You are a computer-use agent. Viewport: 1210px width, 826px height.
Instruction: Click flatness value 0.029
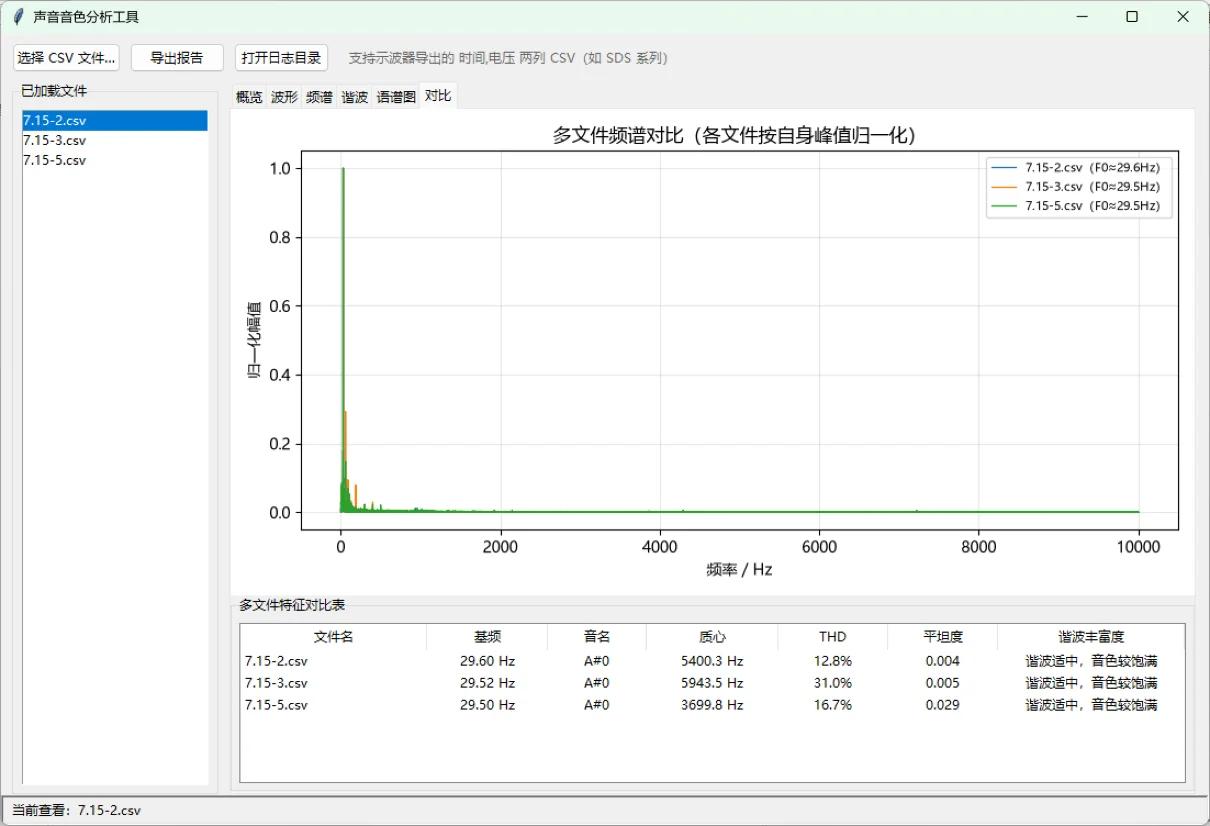[942, 705]
